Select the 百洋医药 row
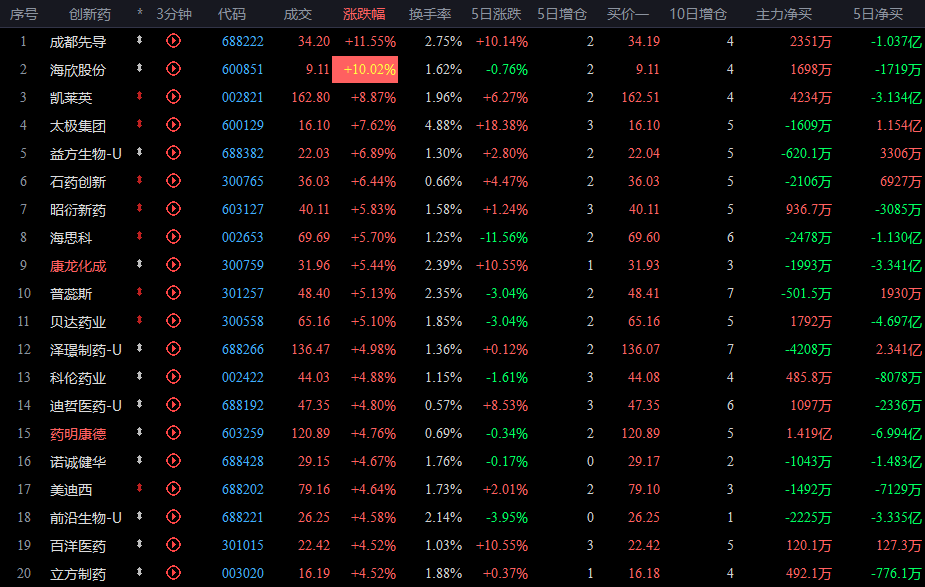925x587 pixels. pyautogui.click(x=462, y=545)
